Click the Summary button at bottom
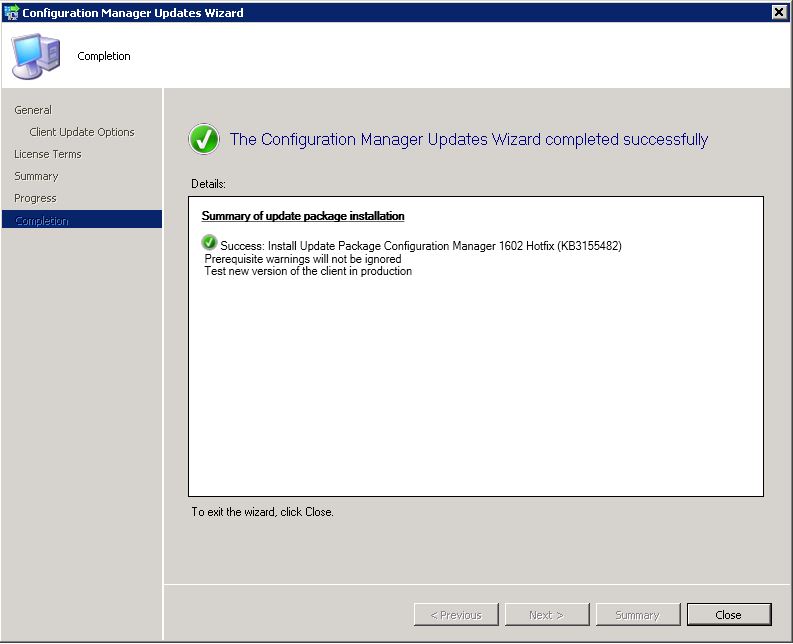This screenshot has width=793, height=644. coord(638,615)
